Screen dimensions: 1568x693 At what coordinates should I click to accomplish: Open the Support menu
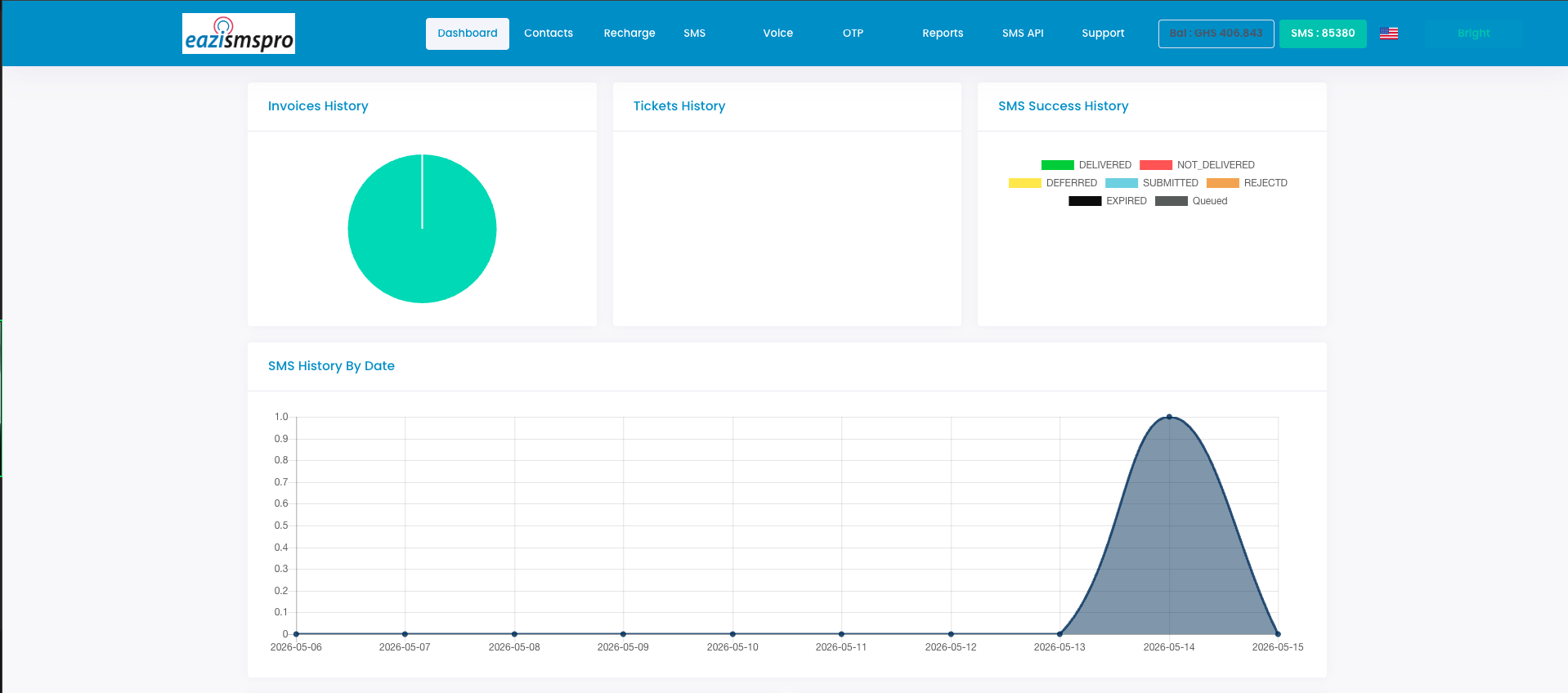click(1103, 34)
